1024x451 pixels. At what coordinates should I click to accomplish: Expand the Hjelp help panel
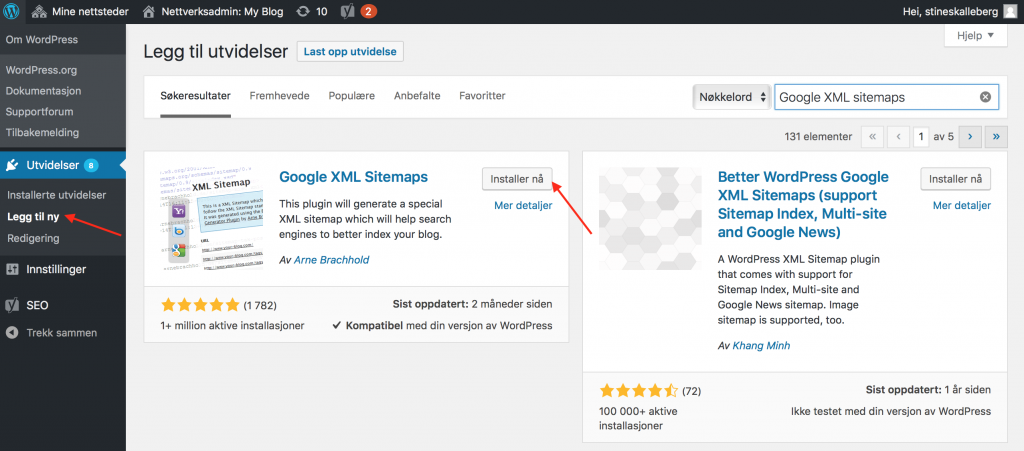[976, 36]
